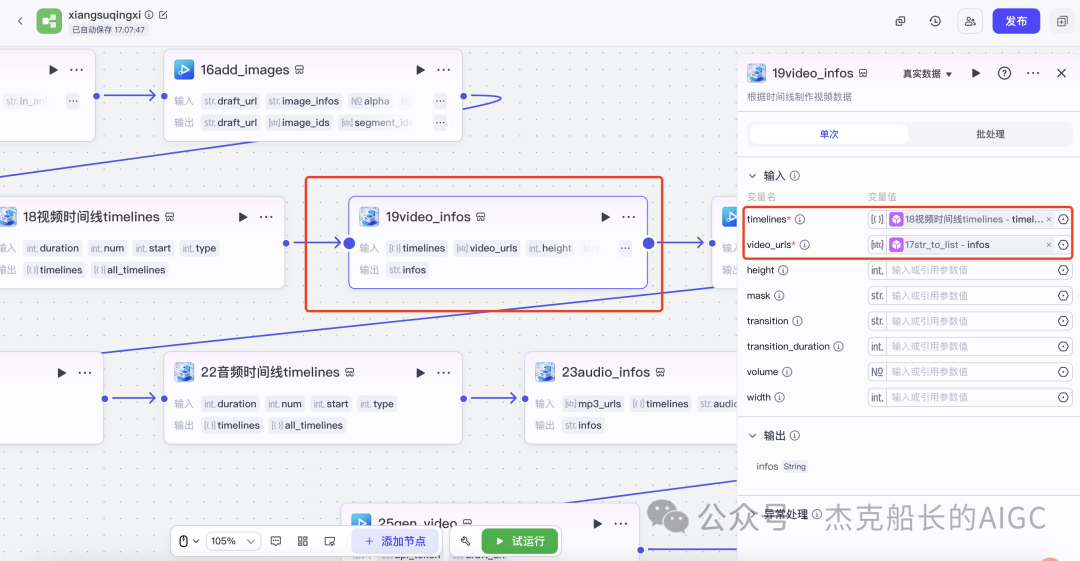Click the comment icon in bottom toolbar
Viewport: 1080px width, 561px height.
click(276, 541)
